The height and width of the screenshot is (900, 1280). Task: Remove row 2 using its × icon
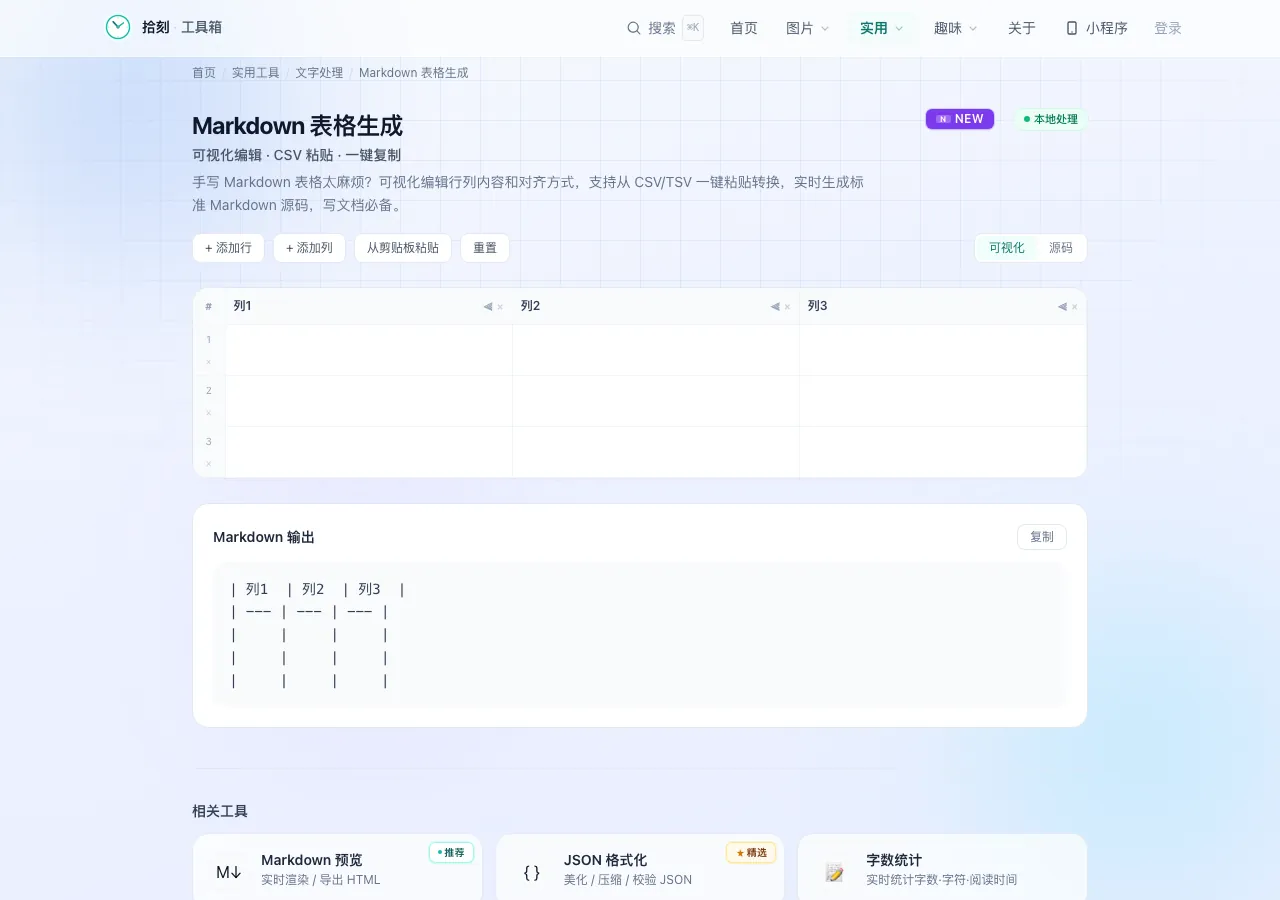[x=209, y=413]
